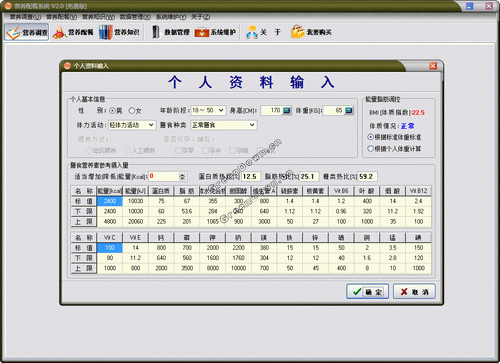Click Vit B12 standard value 2.4

pyautogui.click(x=418, y=201)
